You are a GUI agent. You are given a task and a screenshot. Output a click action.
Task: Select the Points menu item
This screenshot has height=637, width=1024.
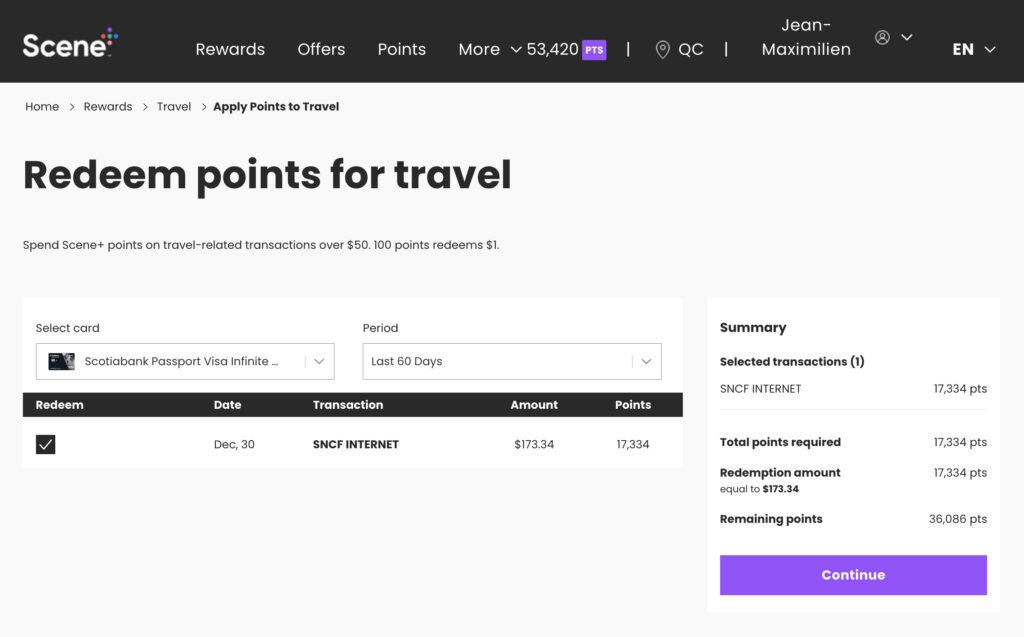point(401,48)
